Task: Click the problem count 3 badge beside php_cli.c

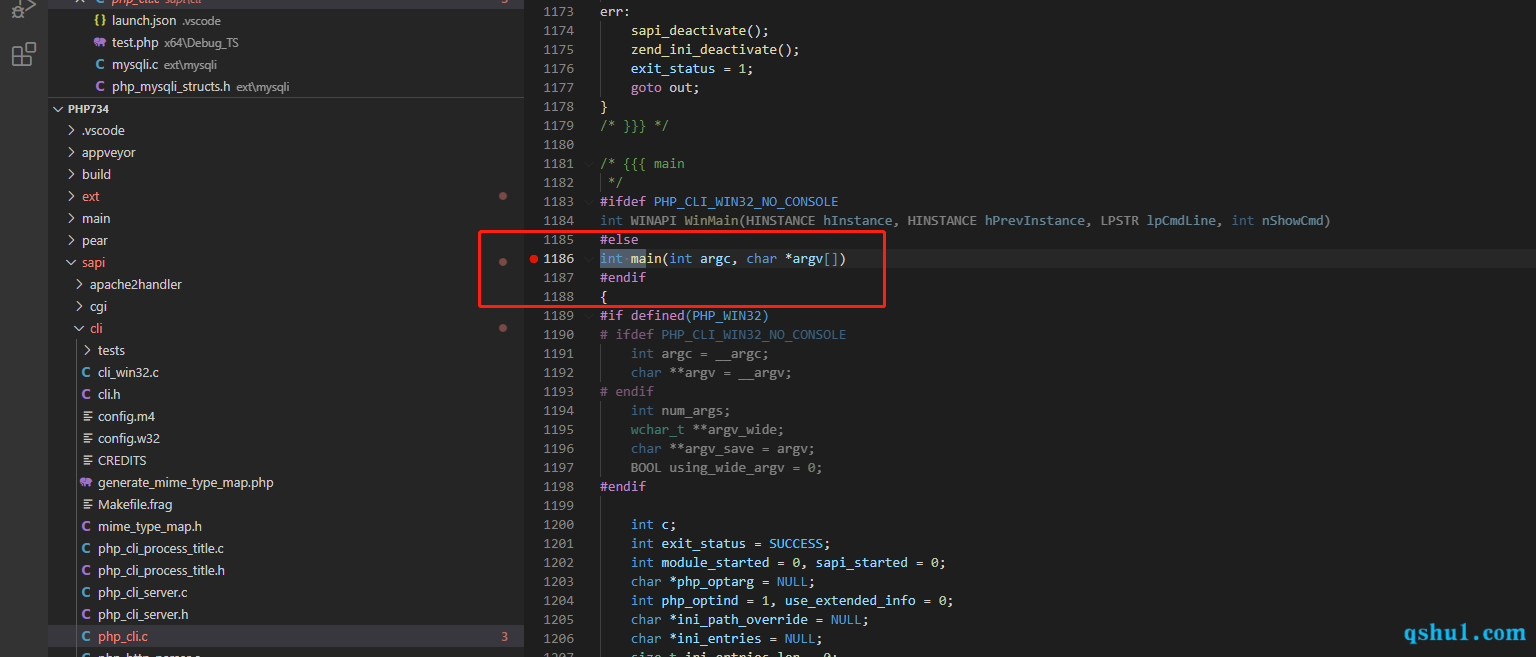Action: coord(504,637)
